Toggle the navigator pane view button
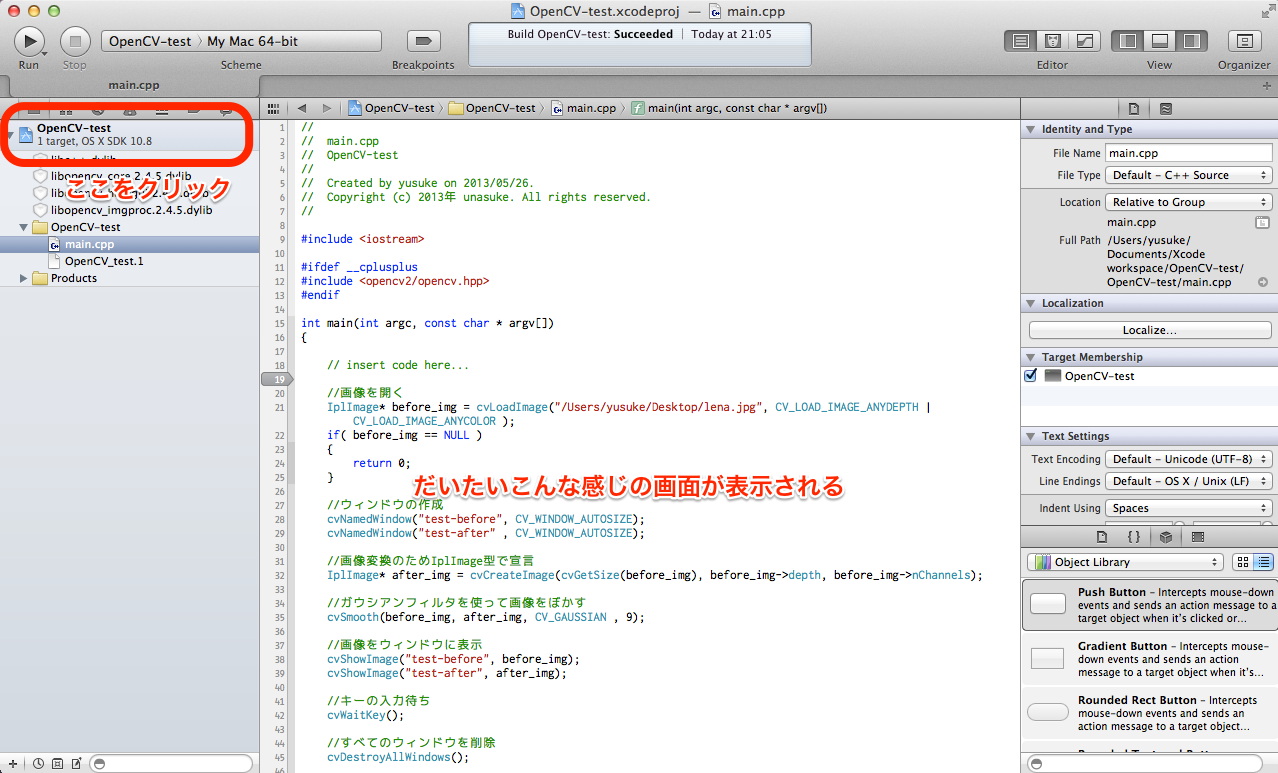Screen dimensions: 1278x773 click(1128, 41)
